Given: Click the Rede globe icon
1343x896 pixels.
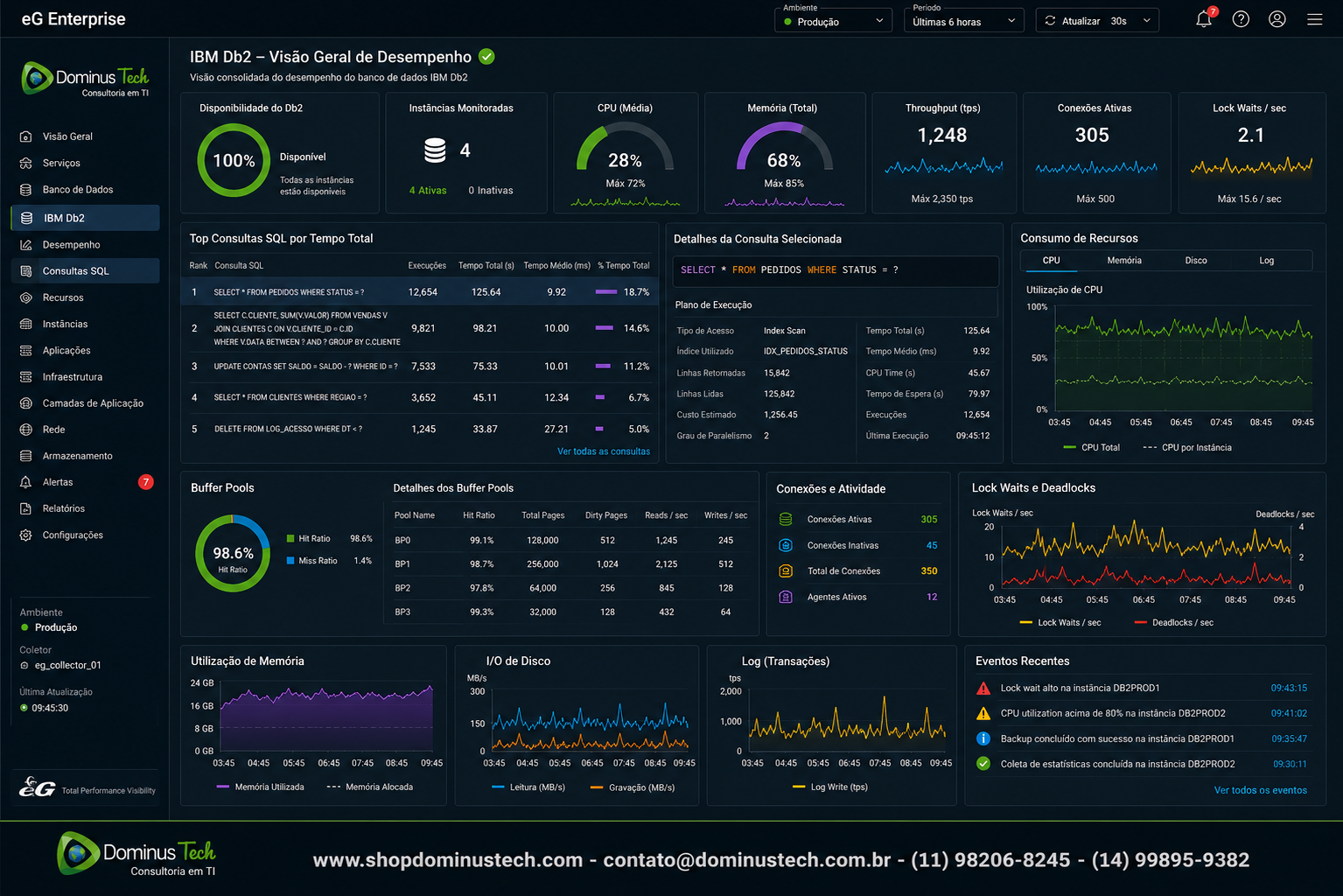Looking at the screenshot, I should point(26,430).
